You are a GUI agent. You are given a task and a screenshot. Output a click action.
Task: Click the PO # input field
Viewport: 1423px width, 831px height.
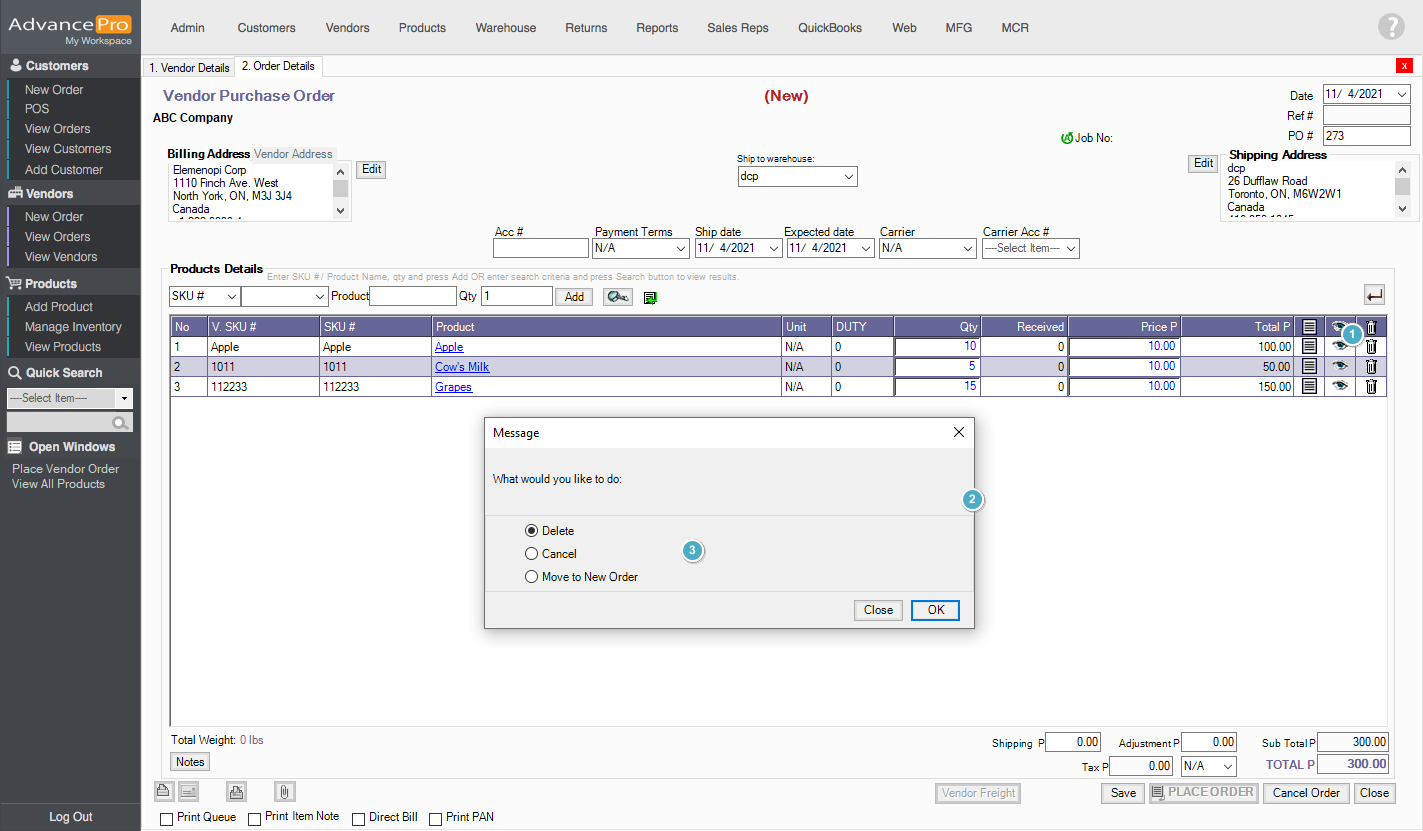pos(1366,136)
